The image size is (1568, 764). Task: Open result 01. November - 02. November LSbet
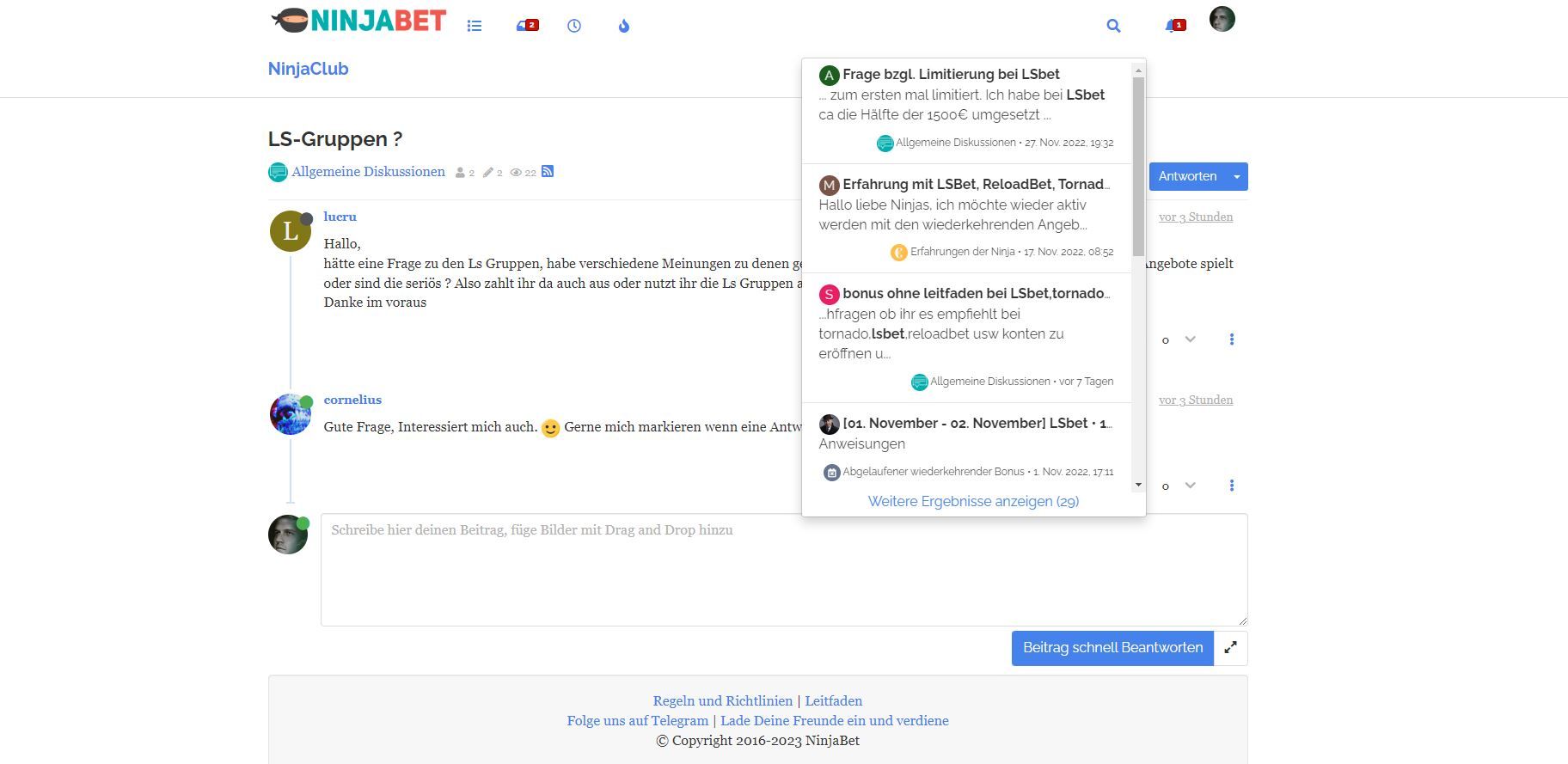(x=977, y=423)
